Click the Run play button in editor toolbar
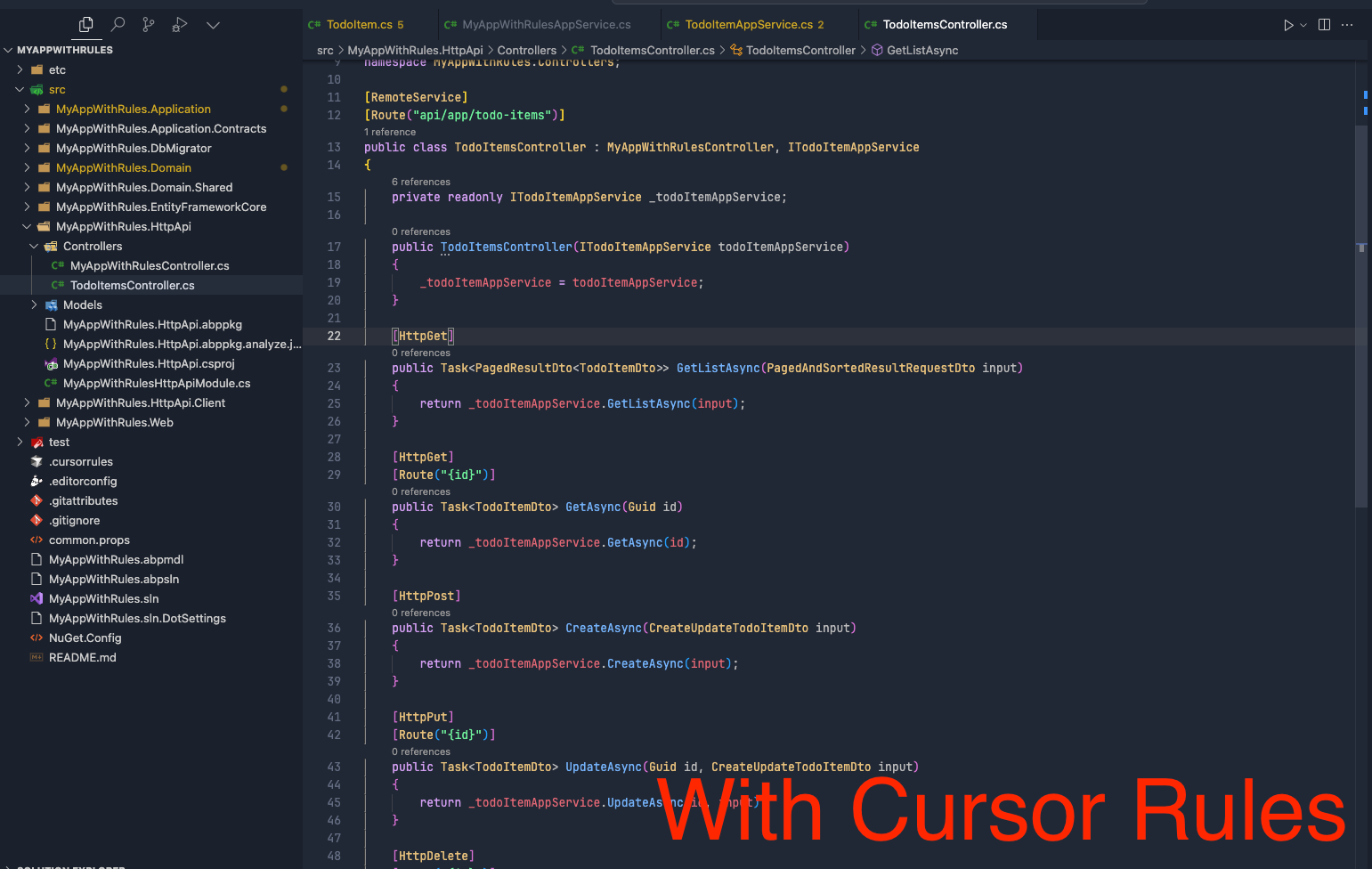This screenshot has height=869, width=1372. (x=1287, y=25)
